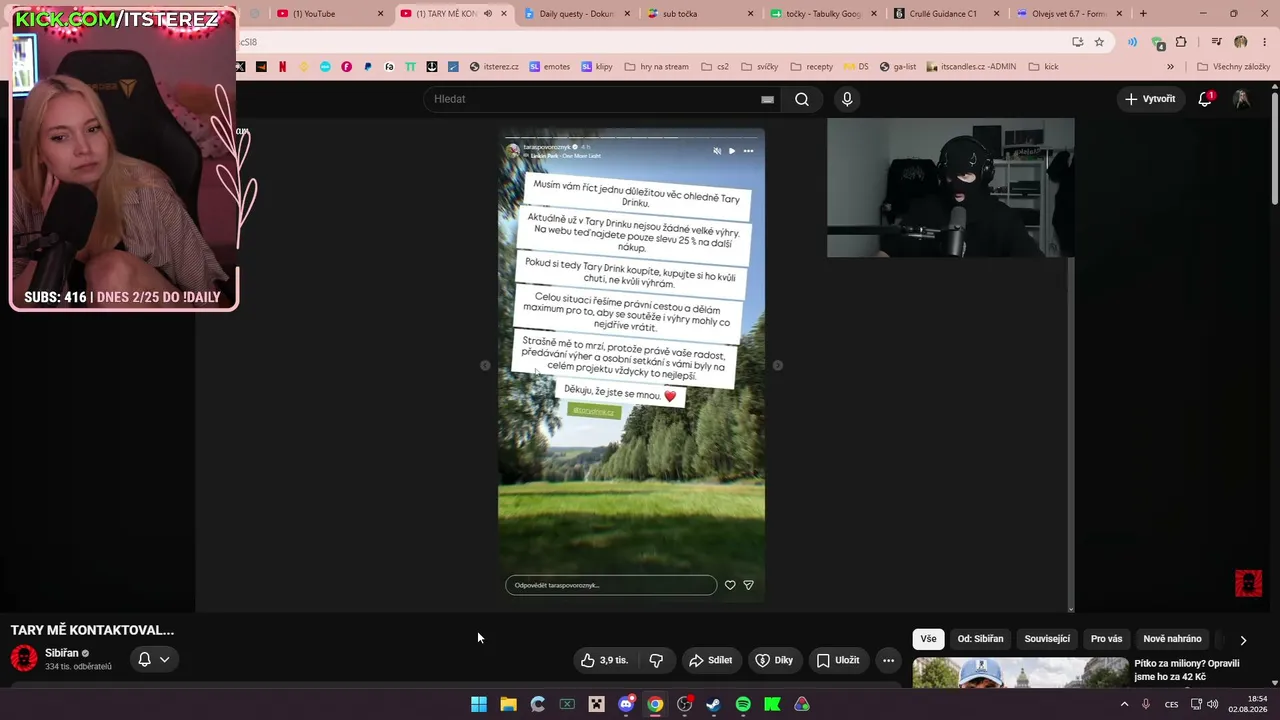
Task: Click the Vytvořit create button
Action: (x=1150, y=99)
